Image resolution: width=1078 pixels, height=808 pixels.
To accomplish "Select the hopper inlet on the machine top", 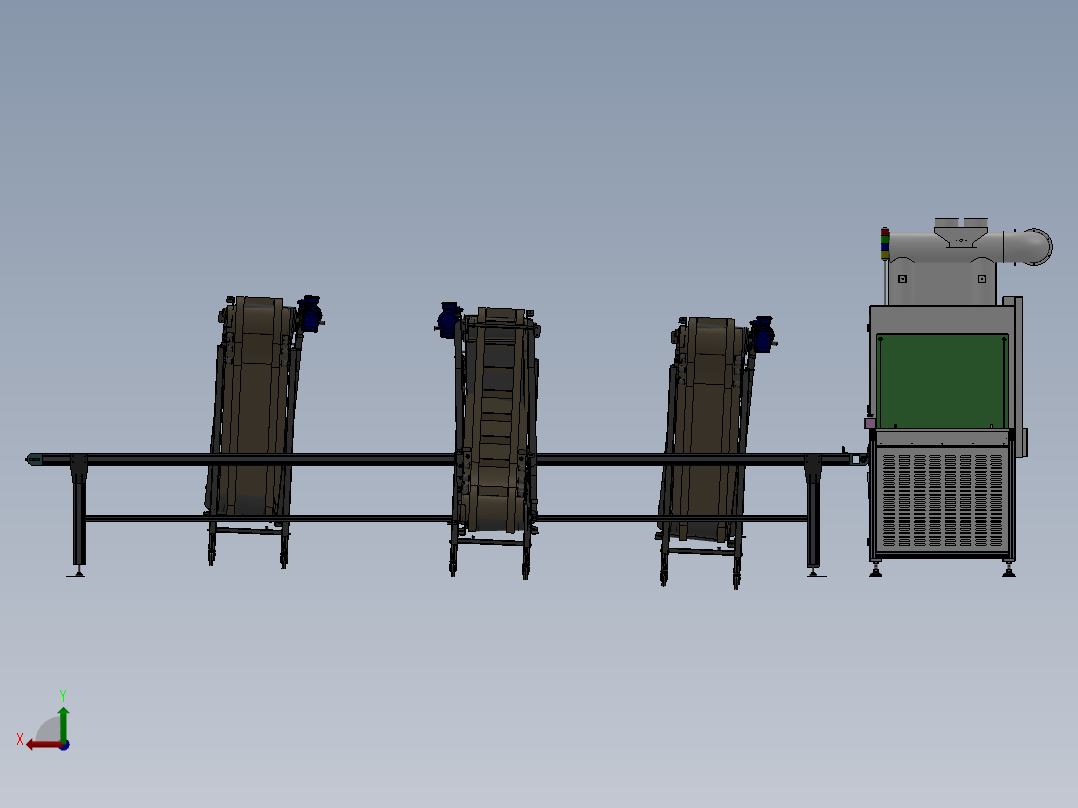I will 961,232.
